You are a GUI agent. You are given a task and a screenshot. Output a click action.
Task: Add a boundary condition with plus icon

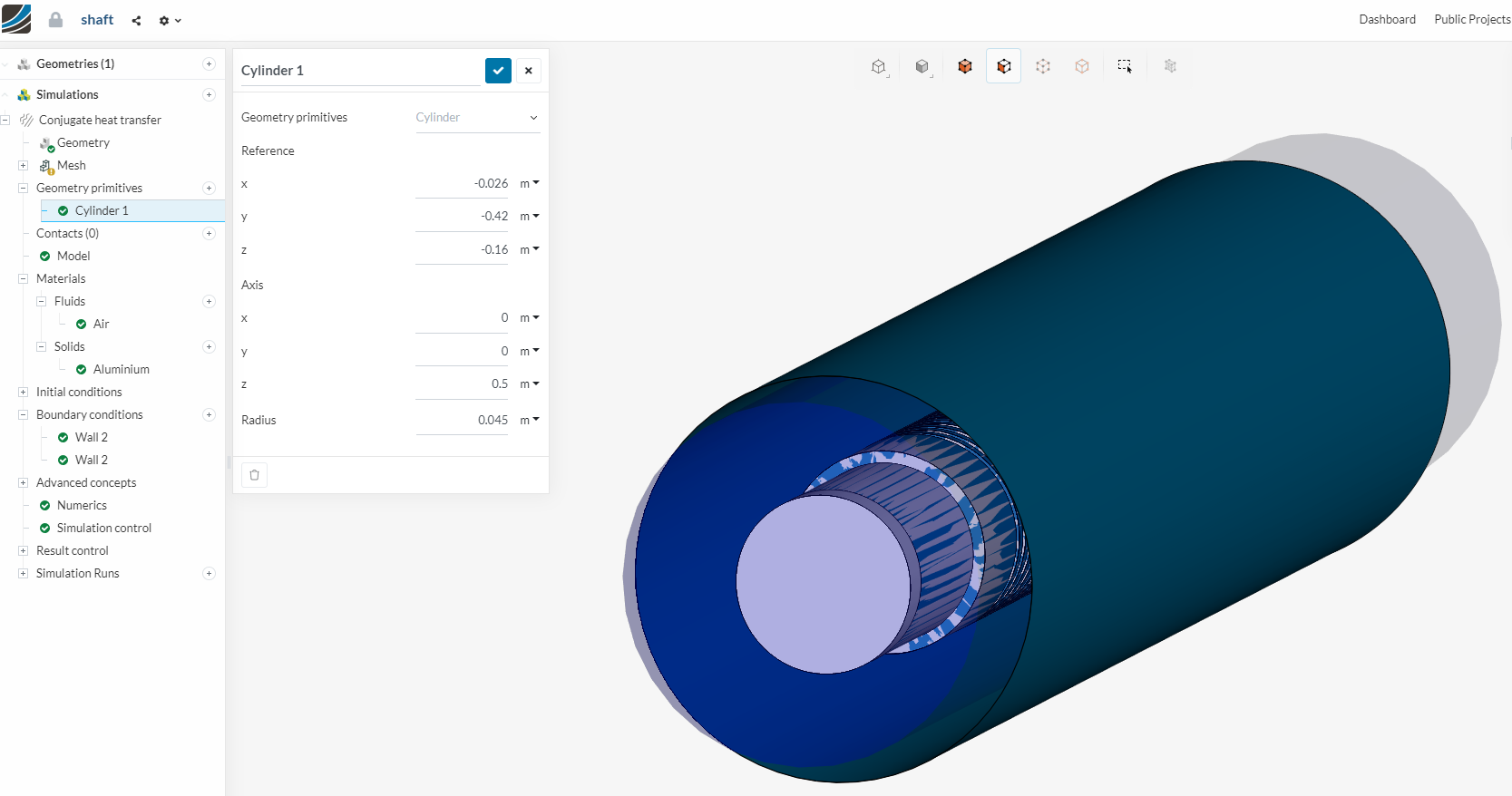pos(209,414)
